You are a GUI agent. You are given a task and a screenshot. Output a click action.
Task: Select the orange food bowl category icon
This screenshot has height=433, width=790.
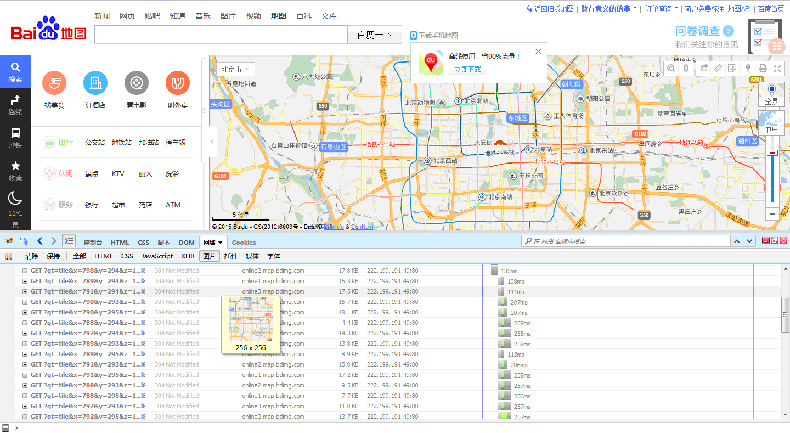54,83
